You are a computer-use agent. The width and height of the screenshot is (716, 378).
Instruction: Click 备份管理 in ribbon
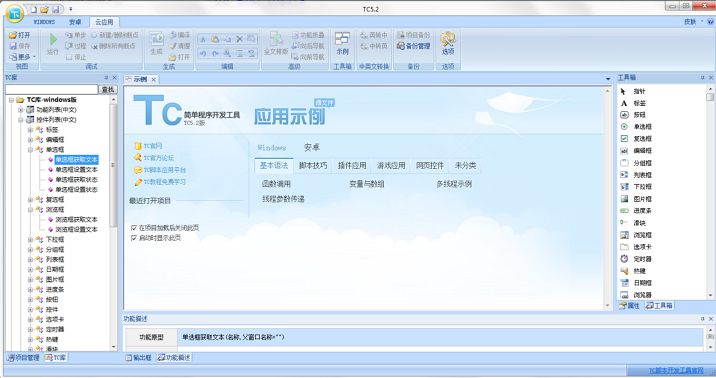point(413,46)
